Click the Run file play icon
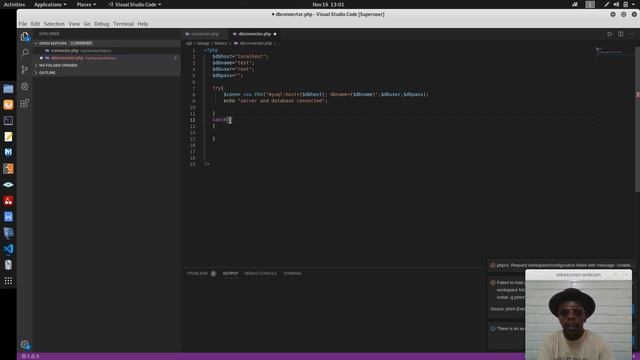This screenshot has height=360, width=640. pyautogui.click(x=609, y=34)
